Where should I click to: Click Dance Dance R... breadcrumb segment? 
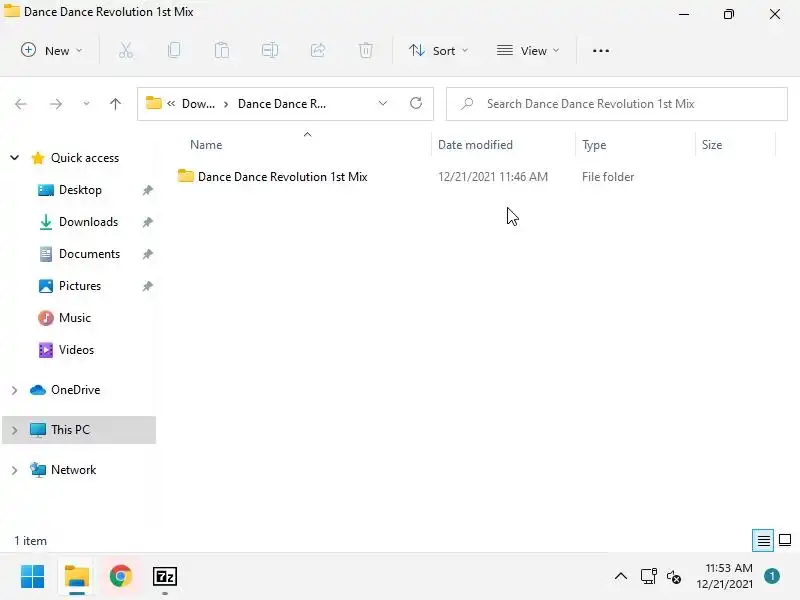(x=282, y=104)
